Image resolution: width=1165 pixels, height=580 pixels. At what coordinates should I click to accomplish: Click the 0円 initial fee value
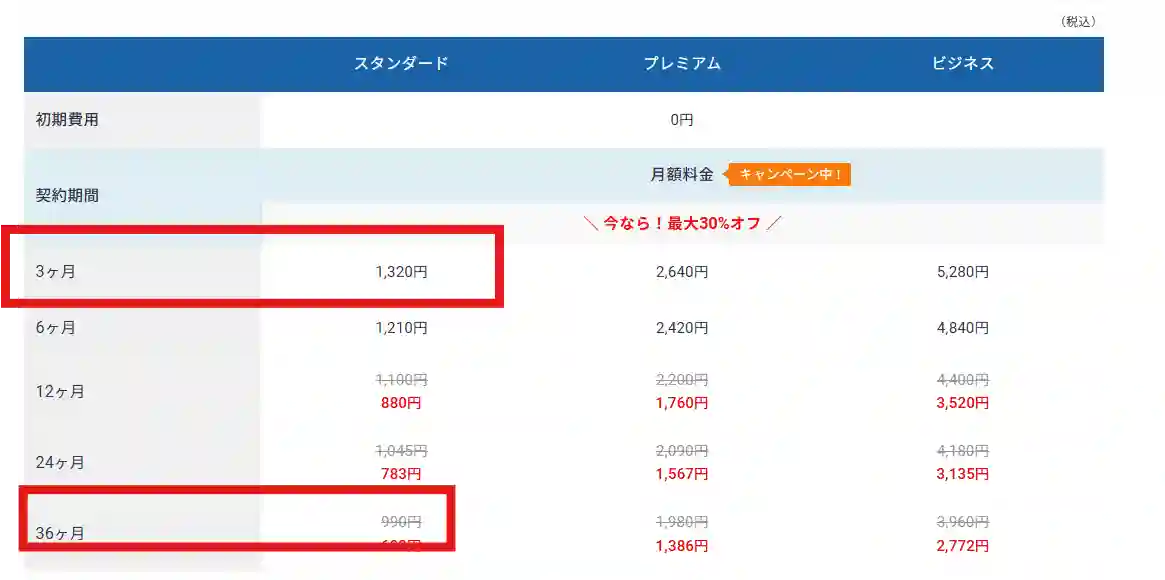pos(682,120)
